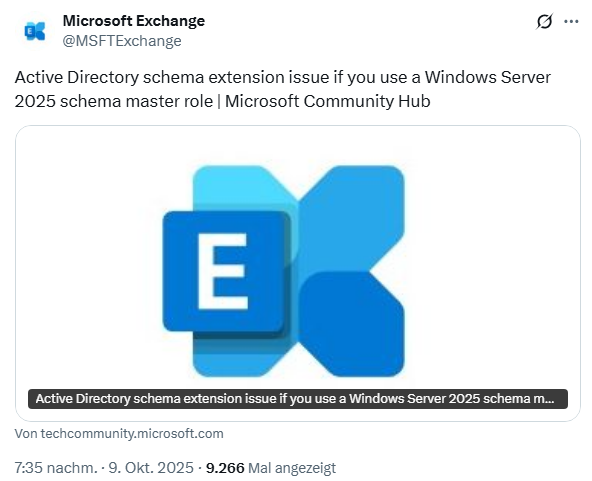Image resolution: width=592 pixels, height=481 pixels.
Task: Open the 7:35 nachm. timestamp
Action: (56, 468)
